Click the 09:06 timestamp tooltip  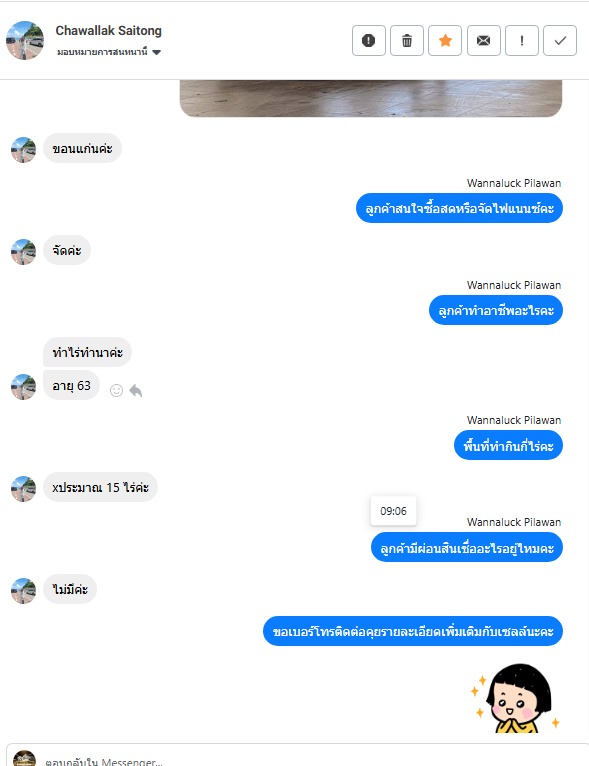(393, 511)
